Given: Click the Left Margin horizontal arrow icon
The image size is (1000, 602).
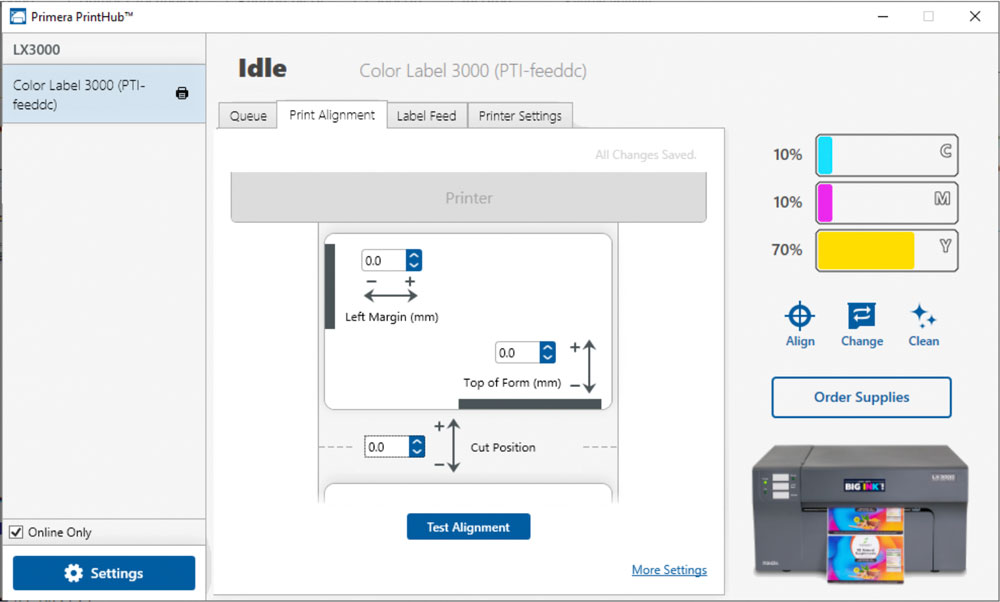Looking at the screenshot, I should pos(390,295).
